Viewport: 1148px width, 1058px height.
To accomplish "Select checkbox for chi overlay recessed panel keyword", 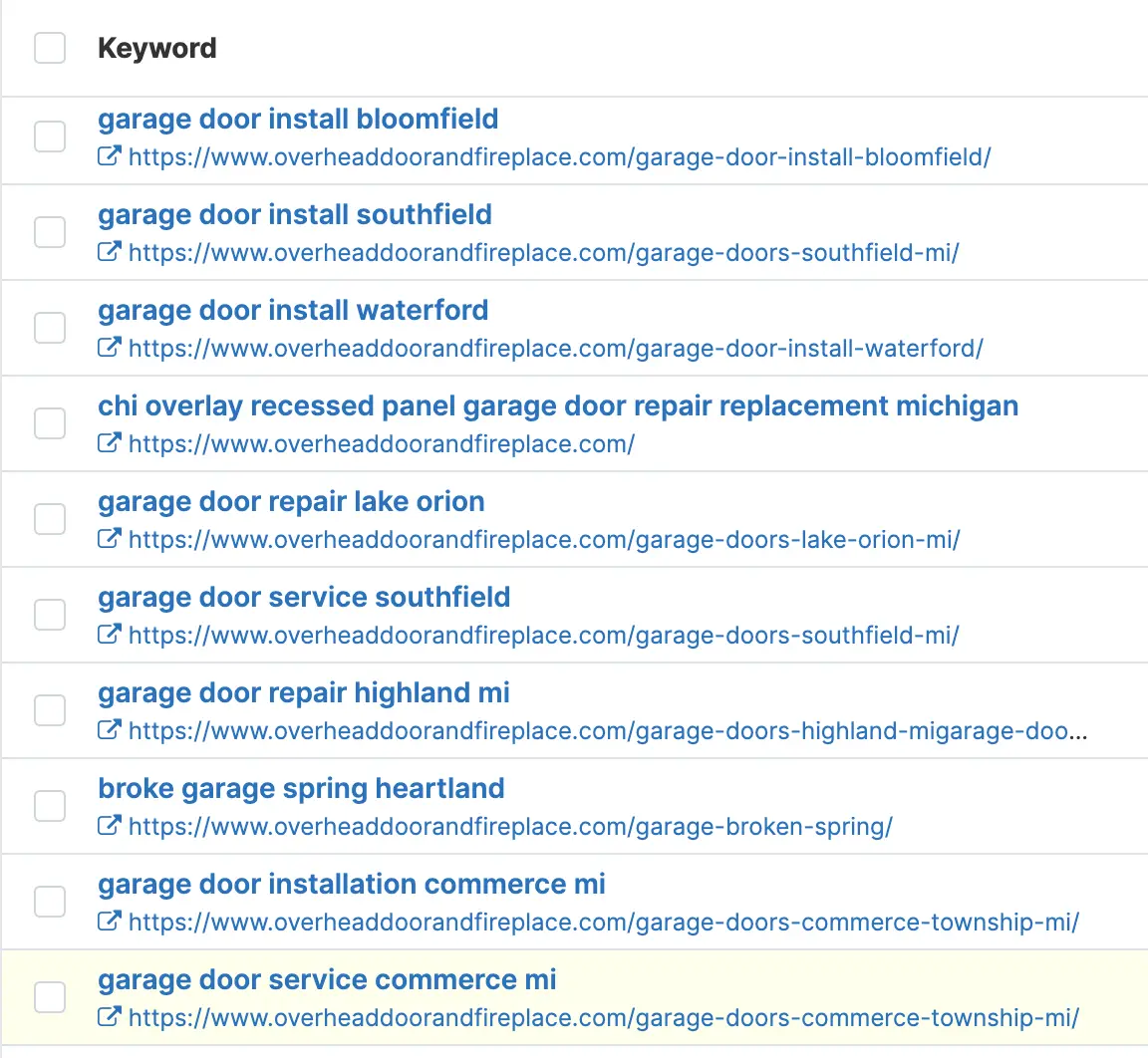I will coord(50,423).
